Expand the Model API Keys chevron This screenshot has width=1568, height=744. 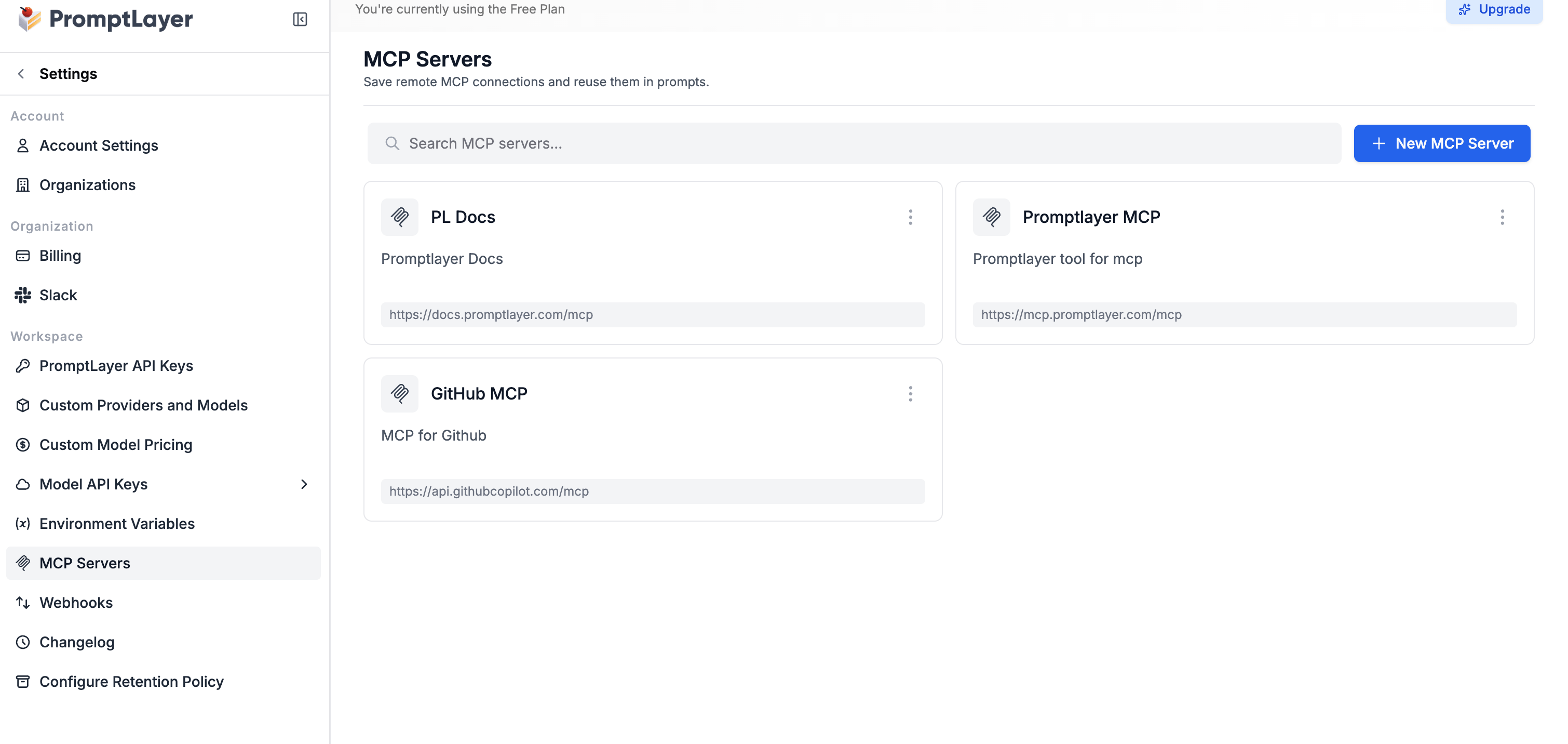[x=304, y=484]
